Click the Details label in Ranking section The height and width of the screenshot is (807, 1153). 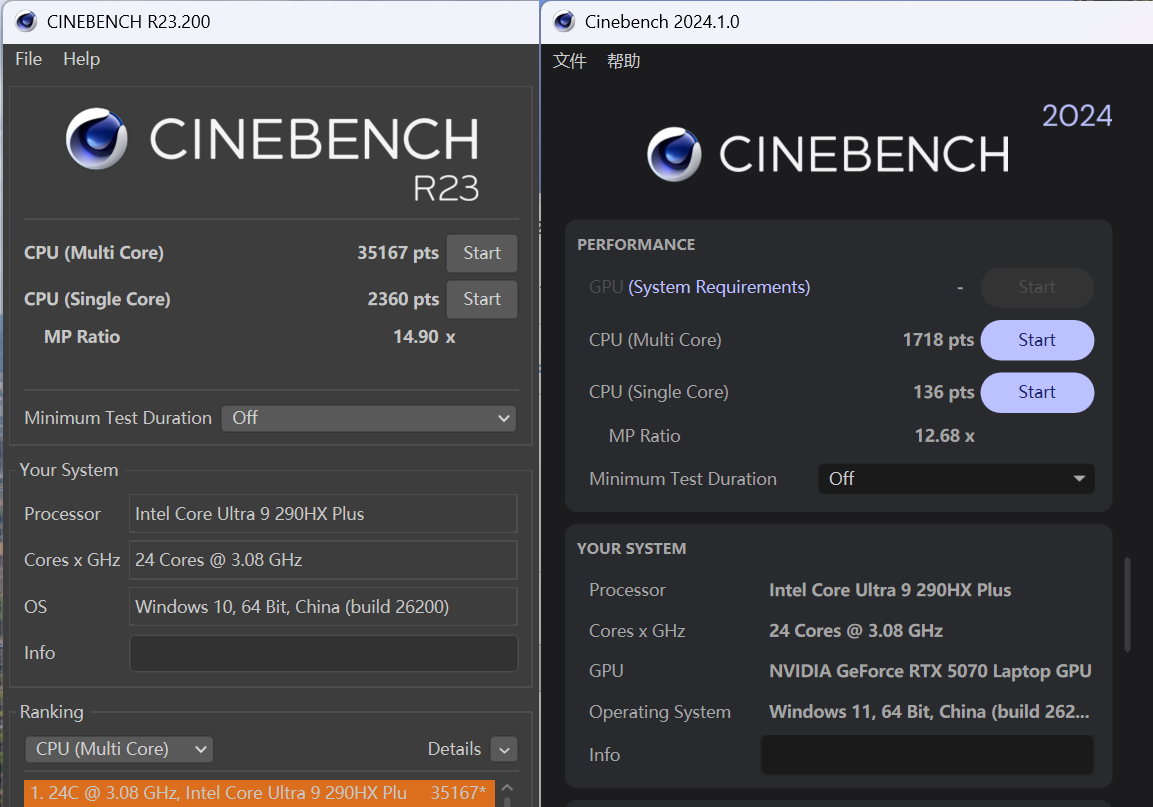pos(454,749)
